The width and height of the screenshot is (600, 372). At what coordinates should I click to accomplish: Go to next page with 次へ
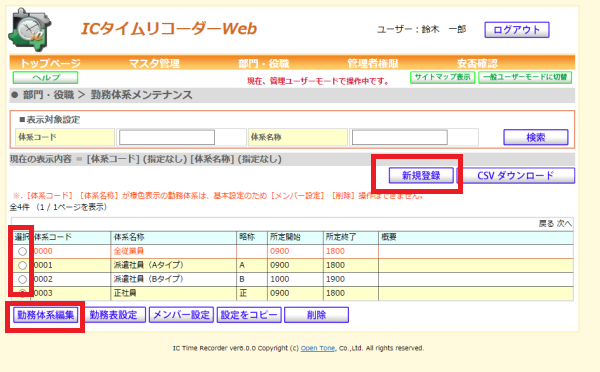pyautogui.click(x=564, y=224)
